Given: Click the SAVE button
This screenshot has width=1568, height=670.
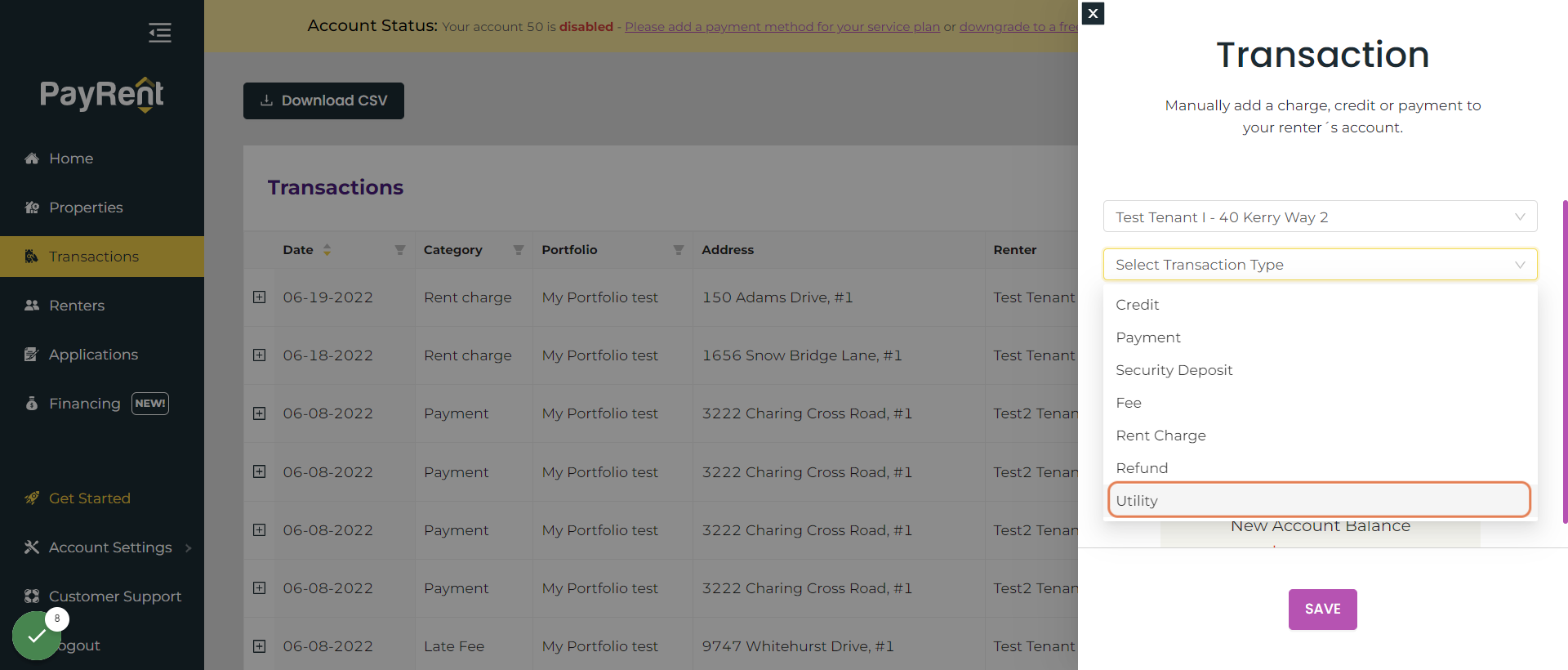Looking at the screenshot, I should (x=1322, y=610).
